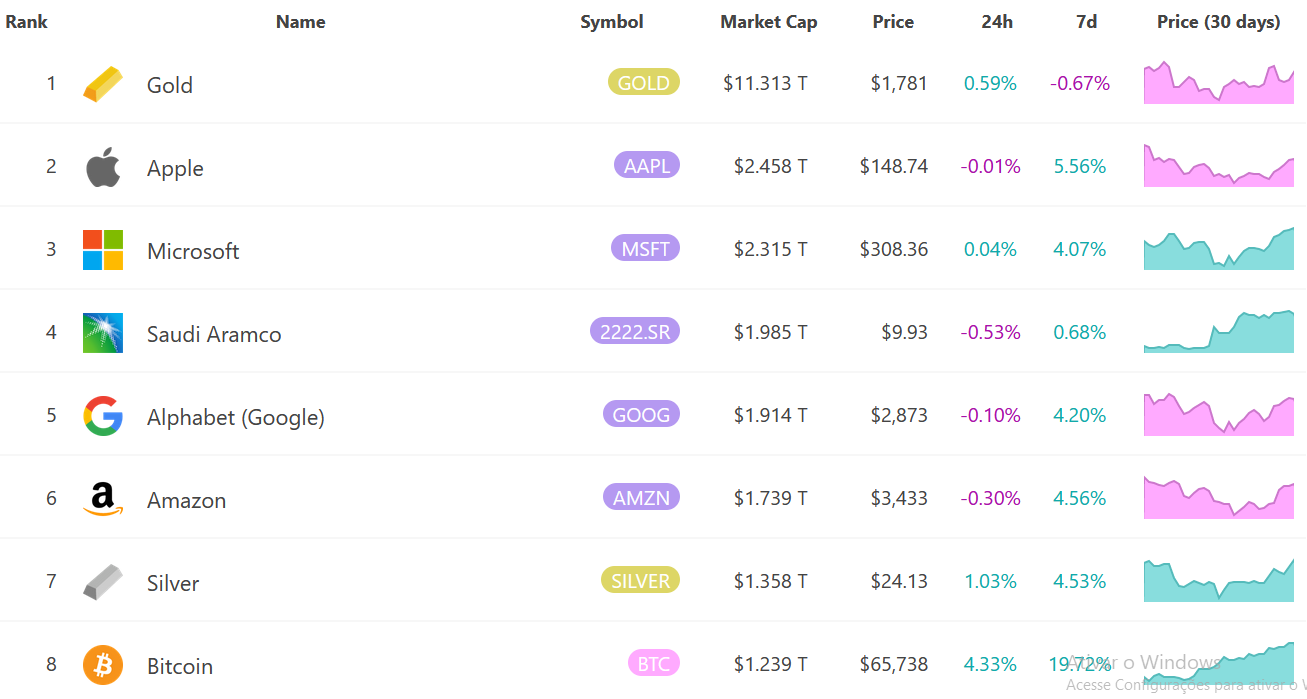
Task: Click the AAPL symbol badge
Action: click(x=647, y=166)
